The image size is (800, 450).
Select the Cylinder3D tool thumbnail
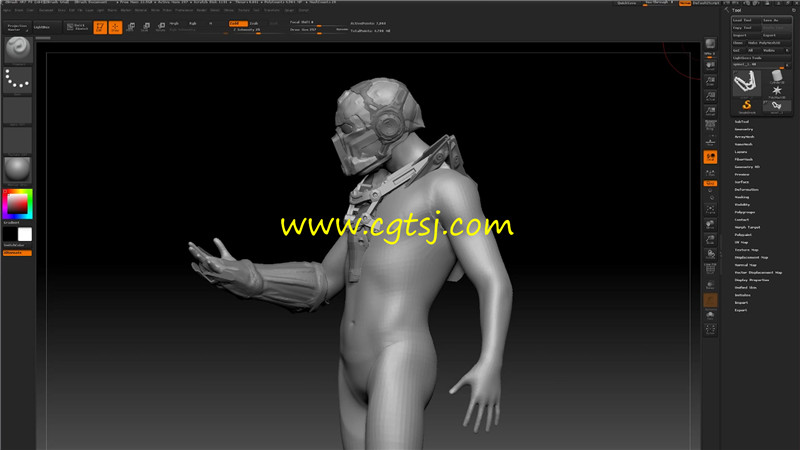tap(777, 76)
